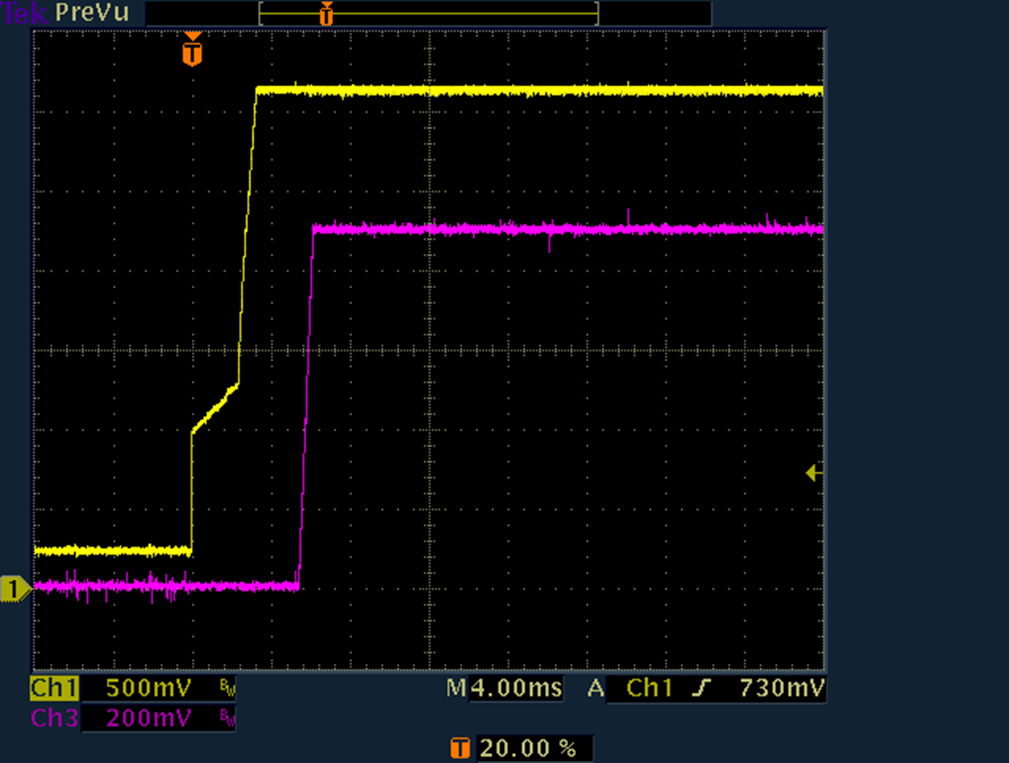Click the A trigger type indicator
This screenshot has height=763, width=1009.
click(x=595, y=689)
